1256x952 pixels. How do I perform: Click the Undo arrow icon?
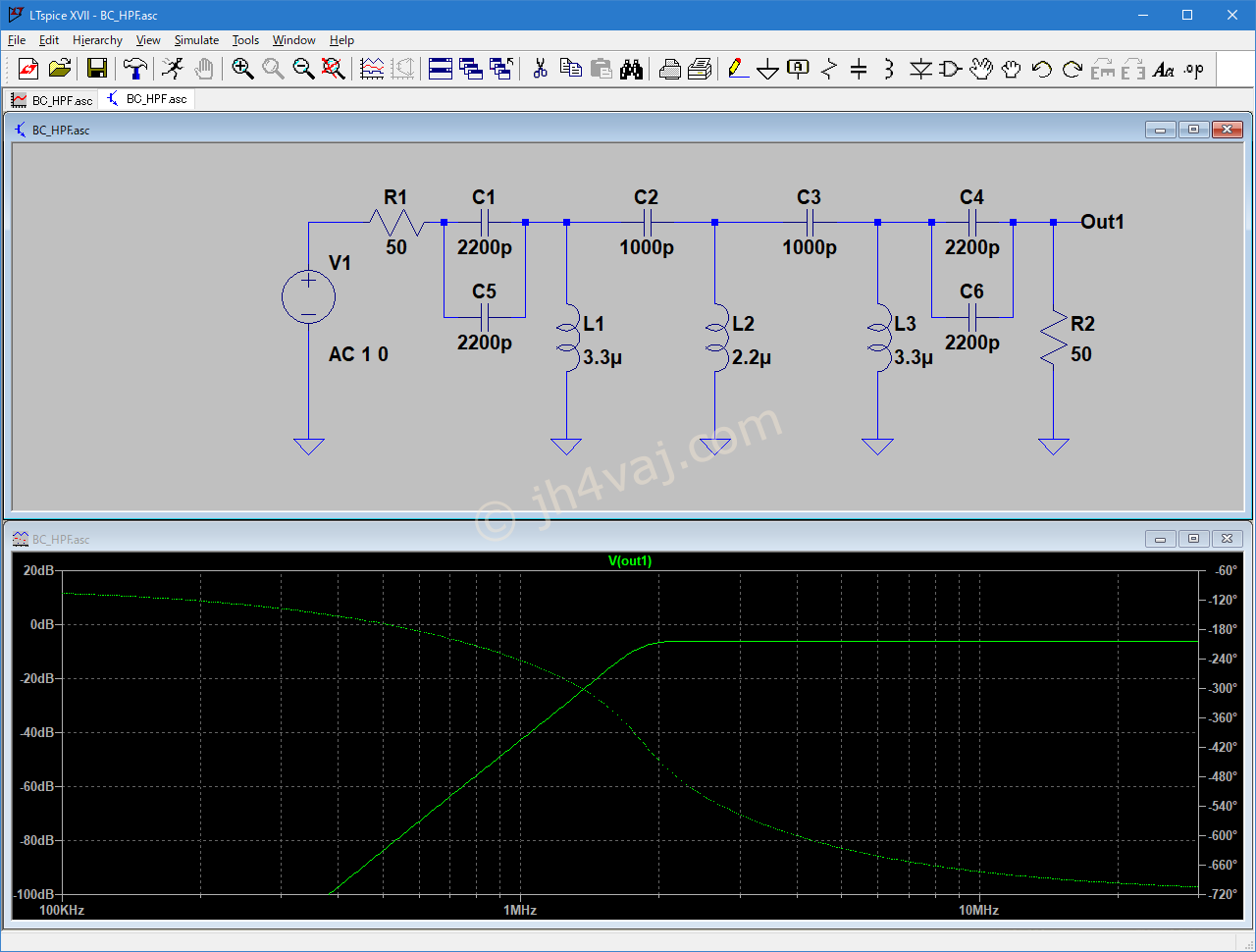tap(1041, 69)
